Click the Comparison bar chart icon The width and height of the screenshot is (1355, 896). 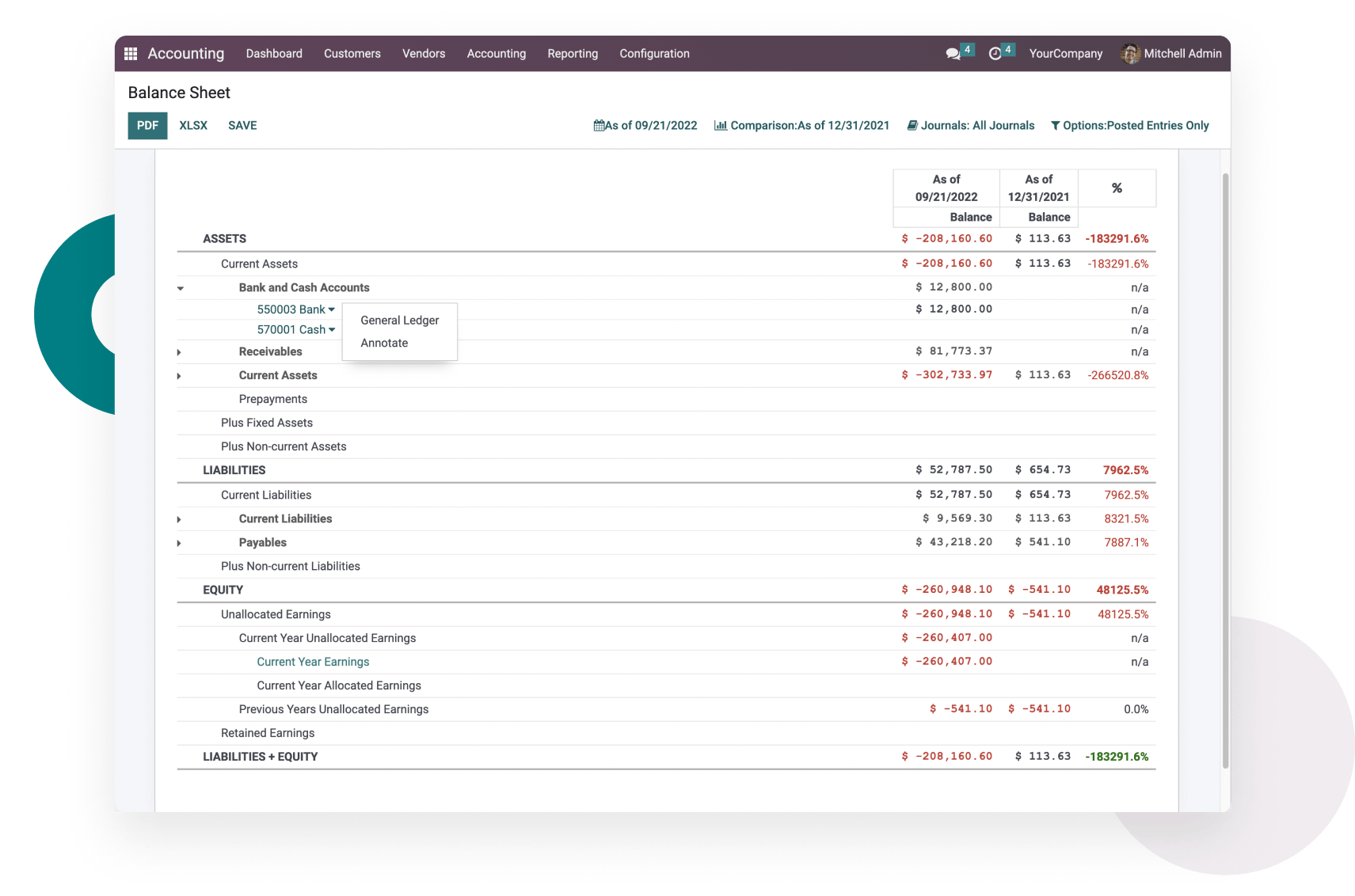(x=721, y=125)
